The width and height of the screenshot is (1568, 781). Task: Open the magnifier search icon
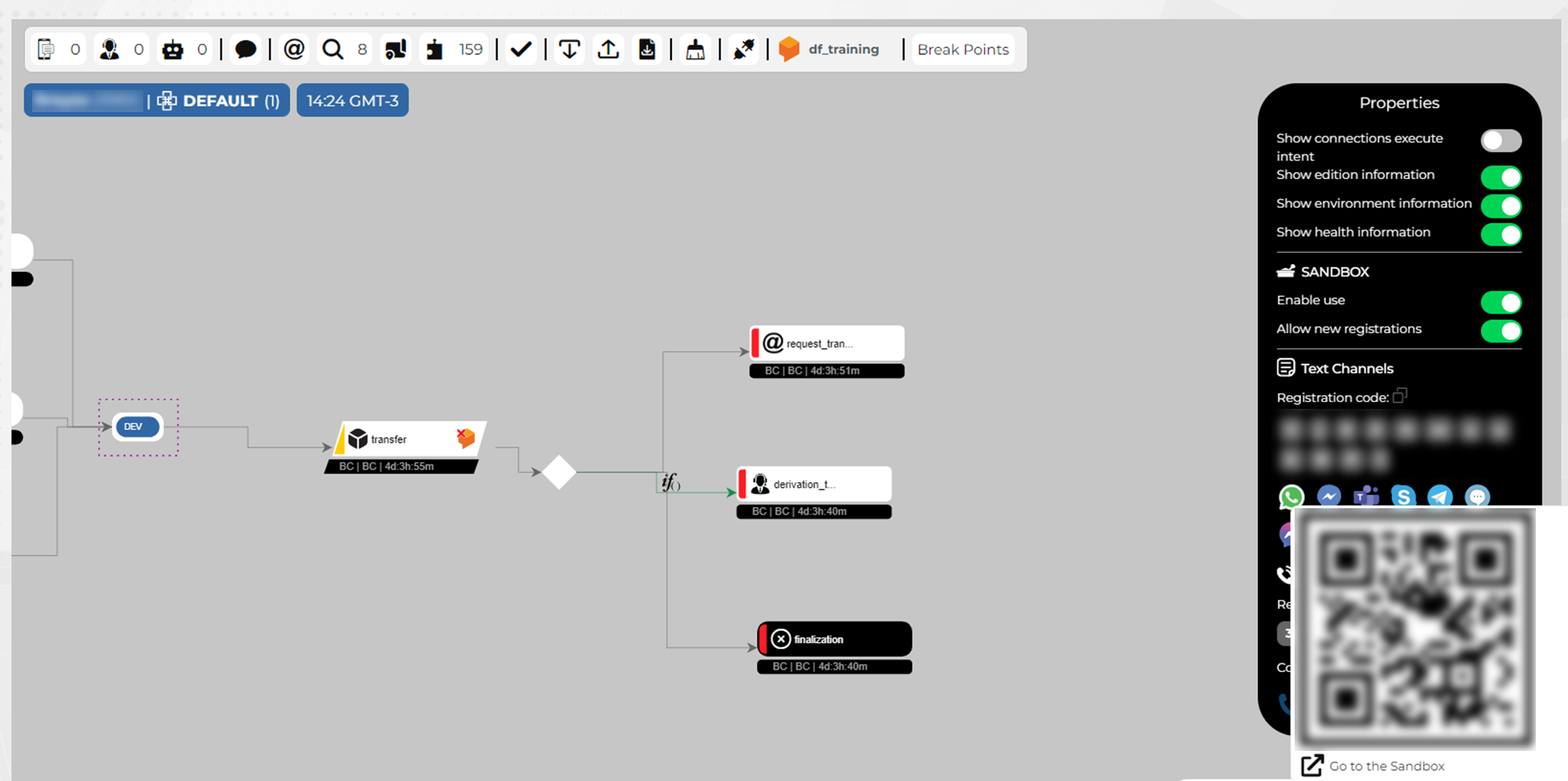333,50
